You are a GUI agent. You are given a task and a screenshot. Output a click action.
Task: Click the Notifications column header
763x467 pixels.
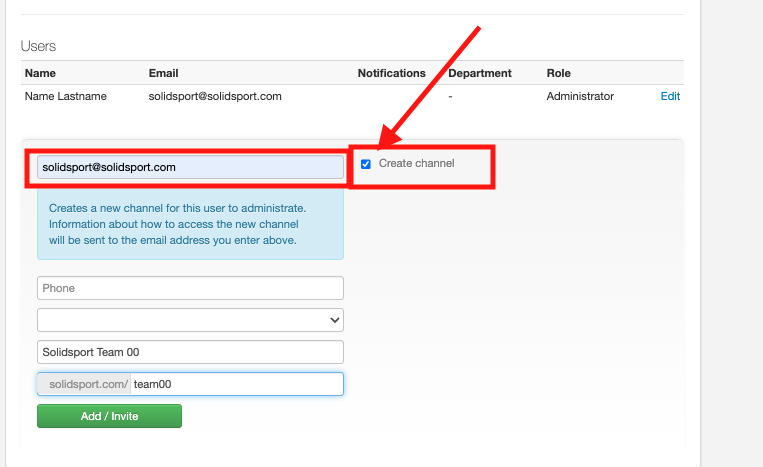point(391,73)
